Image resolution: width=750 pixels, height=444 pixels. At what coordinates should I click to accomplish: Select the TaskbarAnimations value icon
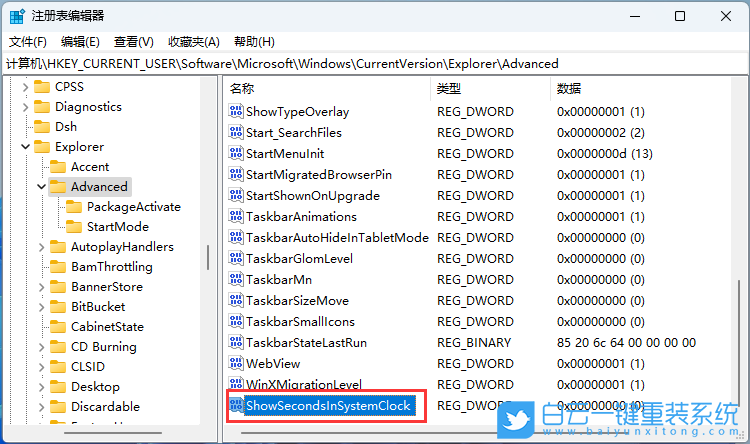coord(237,216)
